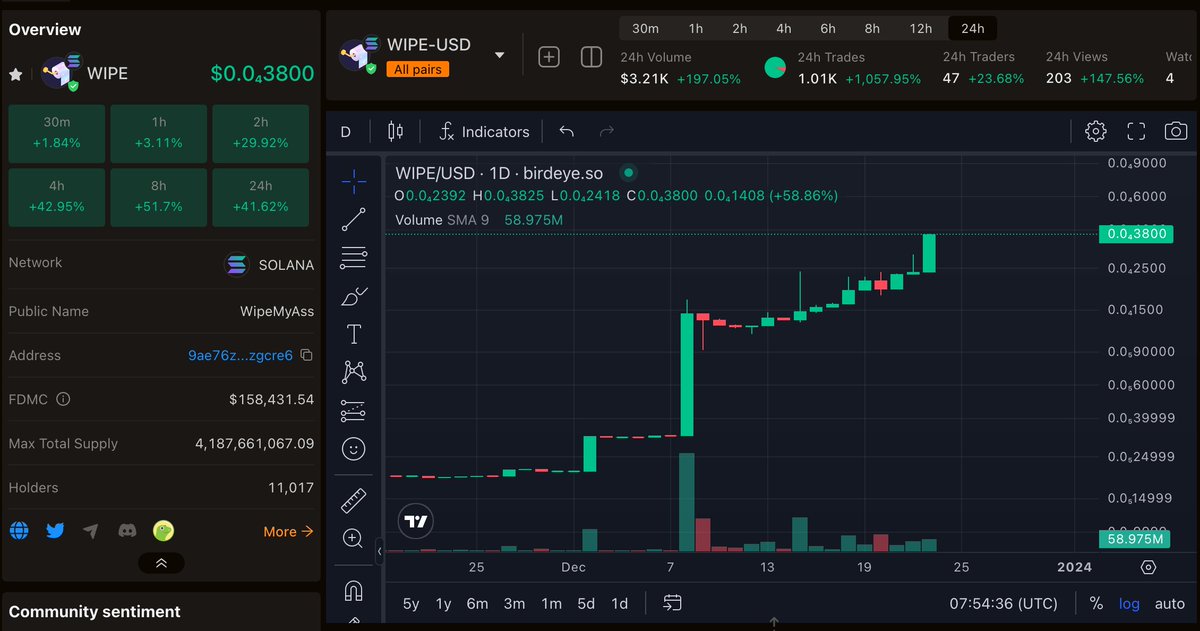This screenshot has height=631, width=1200.
Task: Open the D interval selector
Action: (345, 131)
